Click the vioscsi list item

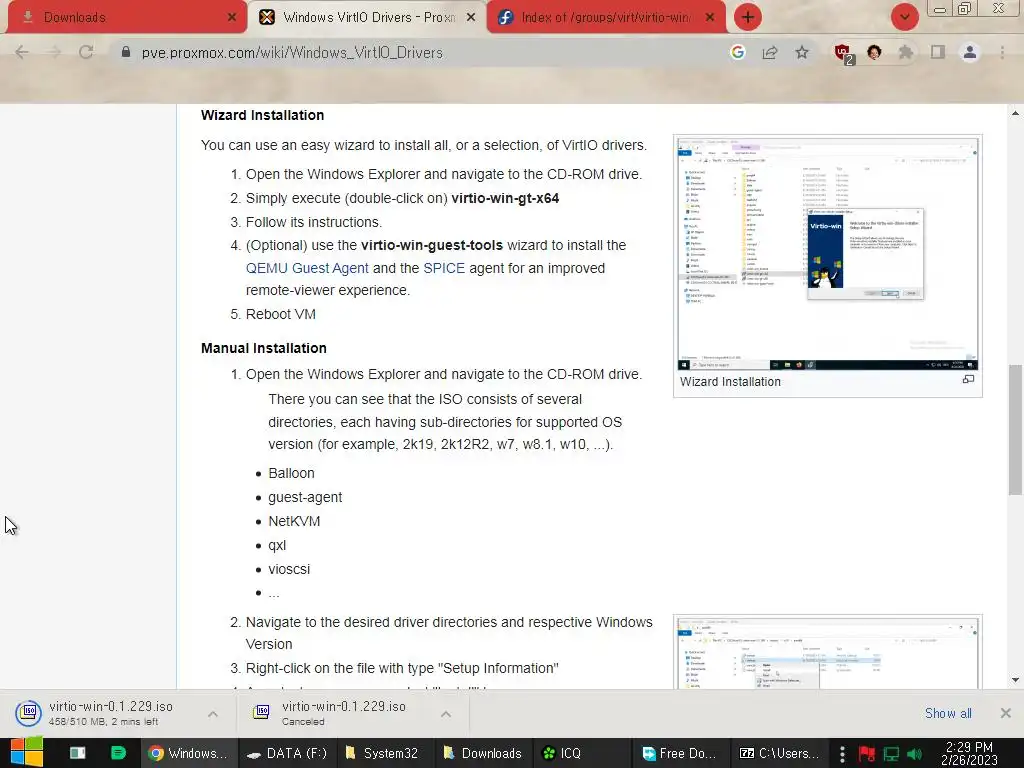click(x=289, y=569)
